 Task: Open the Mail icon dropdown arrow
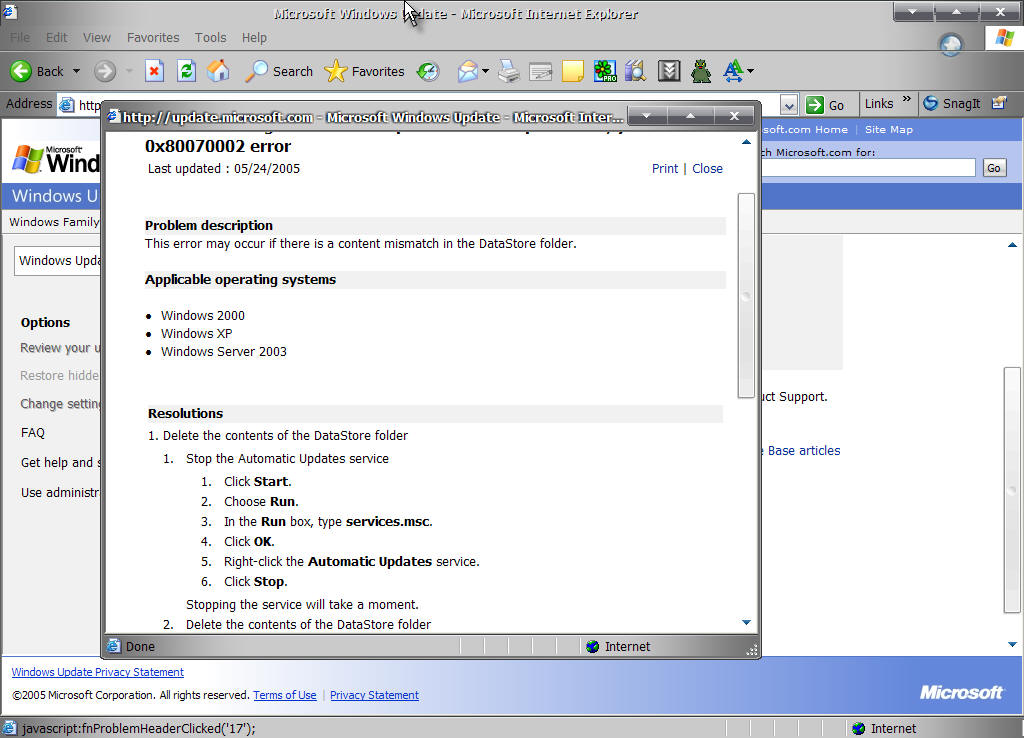485,71
